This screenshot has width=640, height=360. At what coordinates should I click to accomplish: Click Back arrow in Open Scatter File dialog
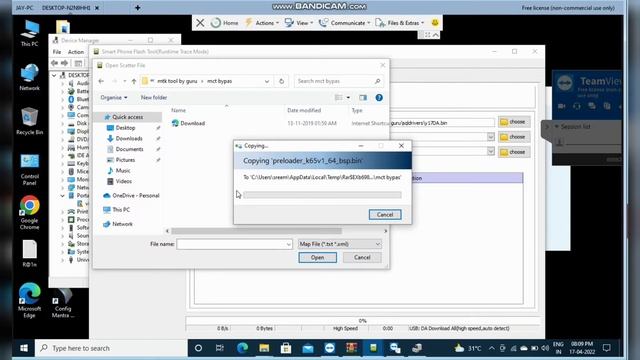click(x=101, y=81)
